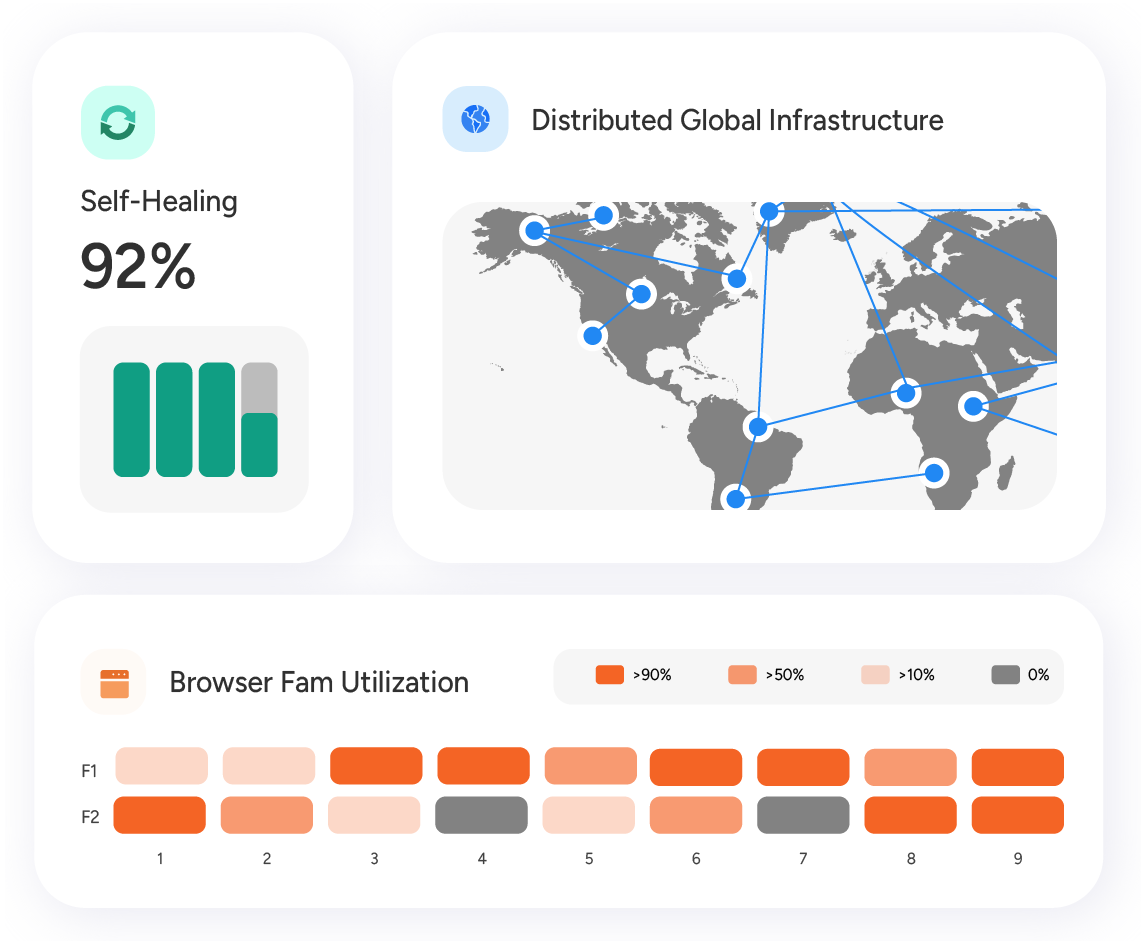Open the Browser Fam Utilization panel icon
The width and height of the screenshot is (1141, 941).
click(113, 682)
